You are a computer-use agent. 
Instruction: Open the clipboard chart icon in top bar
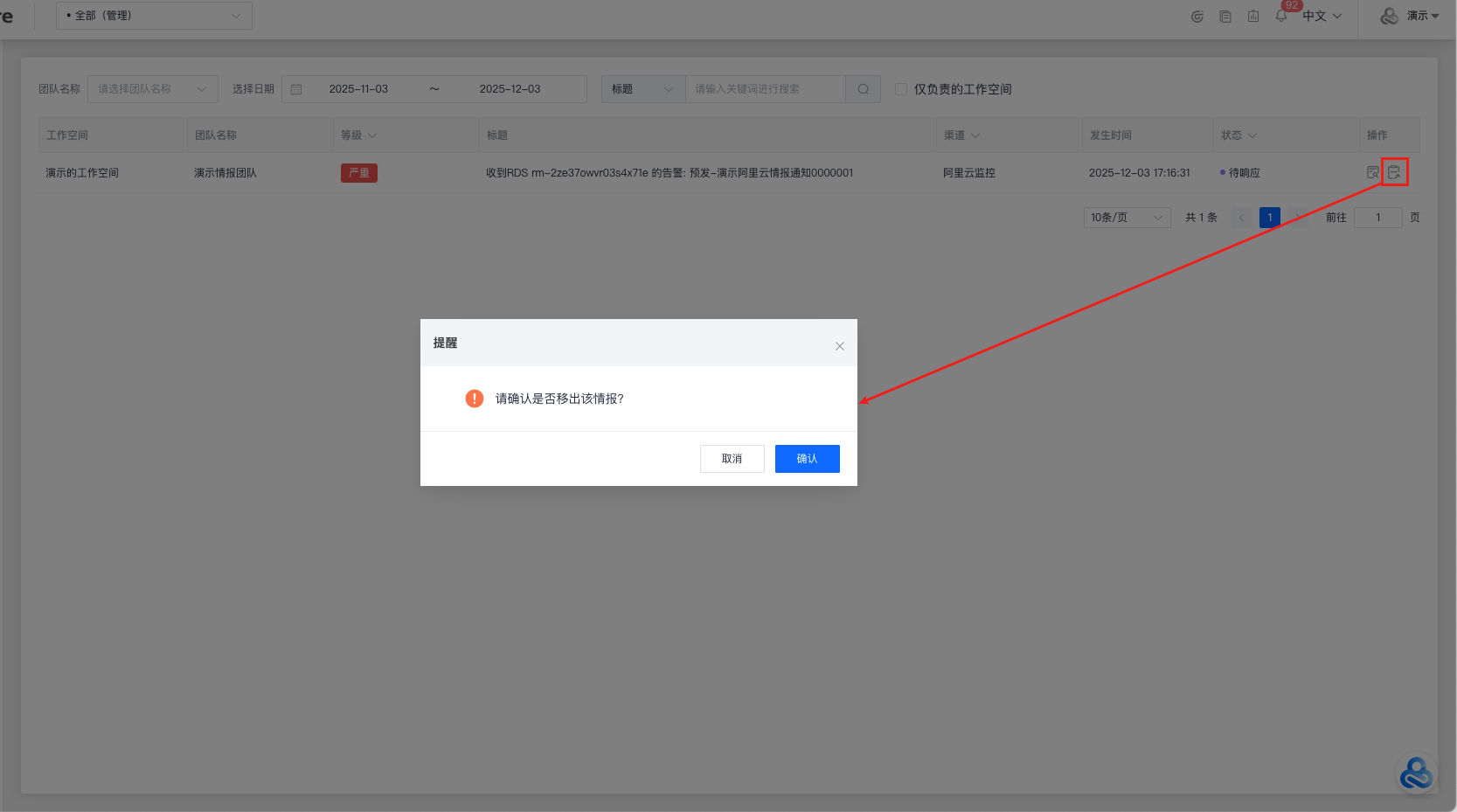tap(1253, 16)
